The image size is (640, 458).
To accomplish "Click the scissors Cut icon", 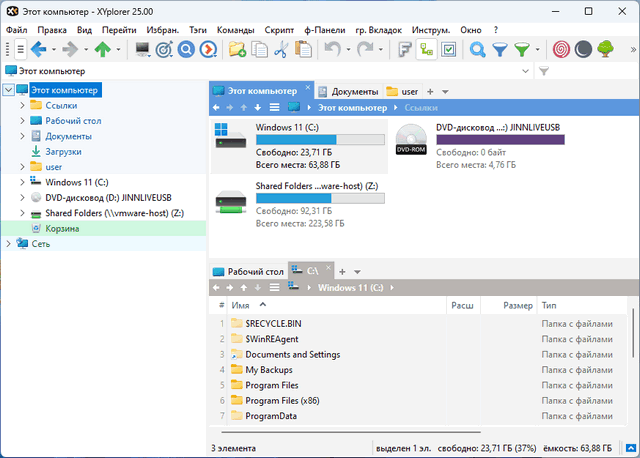I will pyautogui.click(x=281, y=49).
